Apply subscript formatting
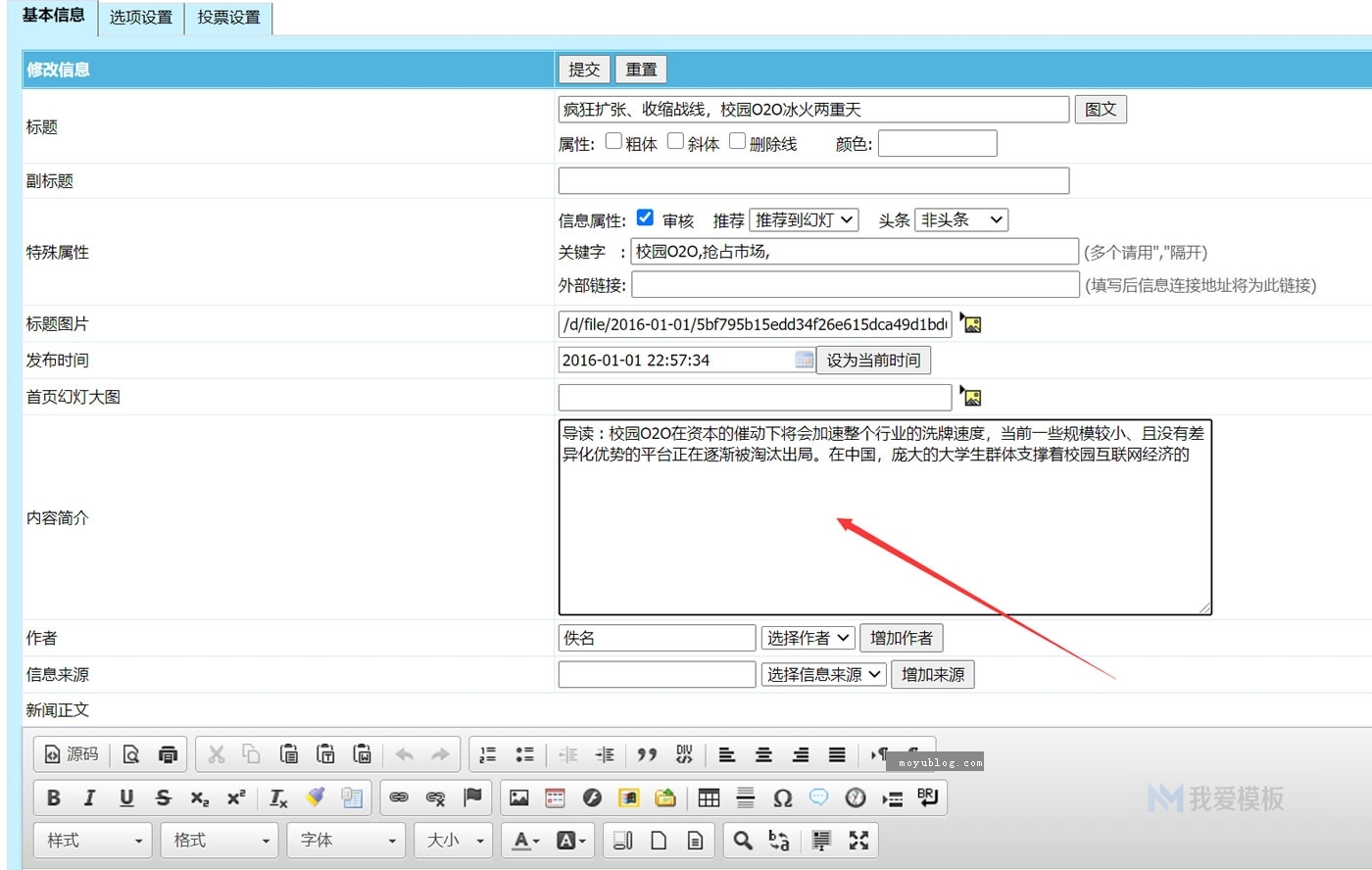The height and width of the screenshot is (870, 1372). point(200,797)
